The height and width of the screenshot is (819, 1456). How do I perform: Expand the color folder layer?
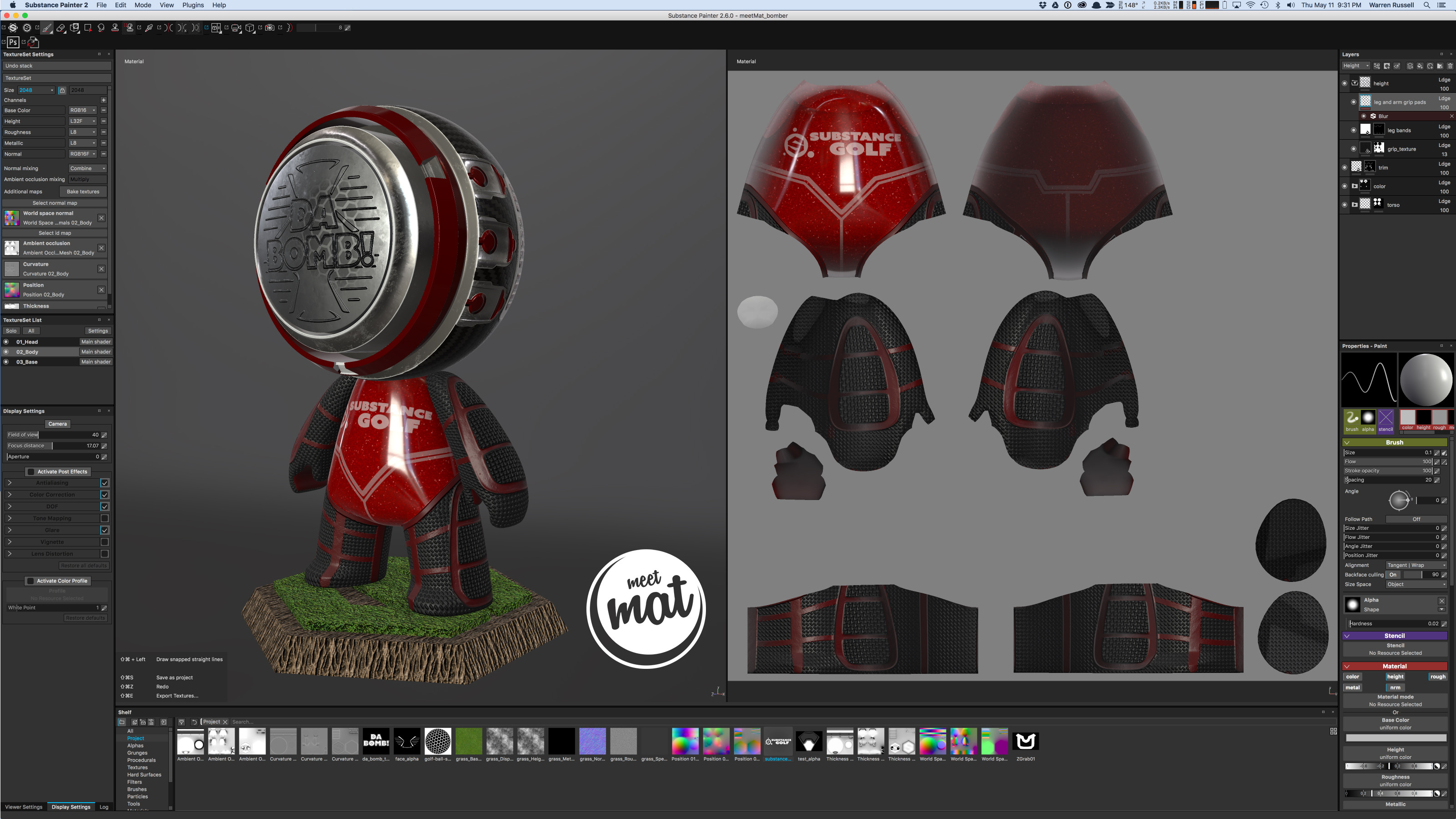[1355, 186]
